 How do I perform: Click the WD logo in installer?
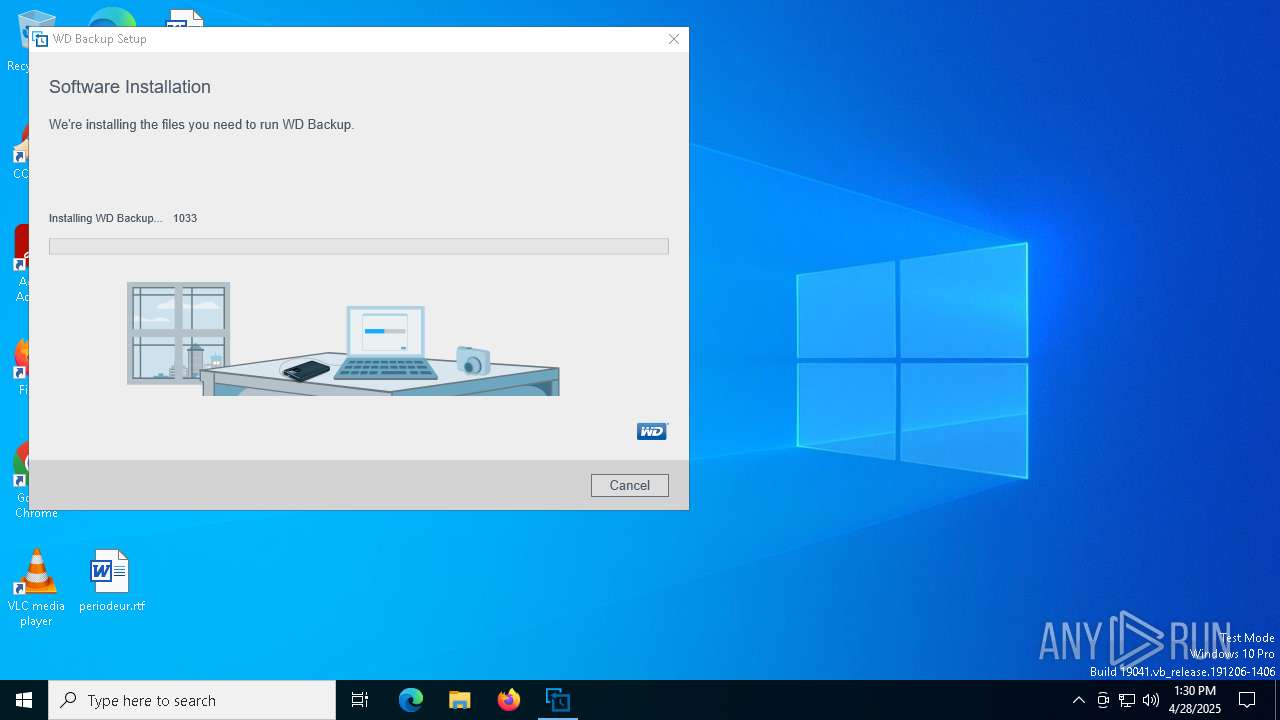(x=652, y=431)
